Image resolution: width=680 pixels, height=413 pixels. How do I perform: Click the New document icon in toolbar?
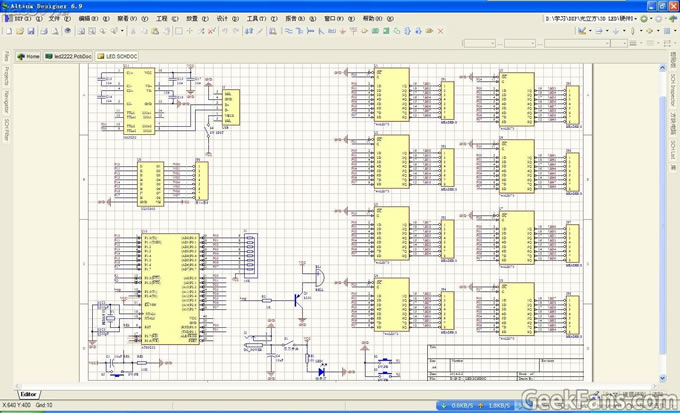8,31
